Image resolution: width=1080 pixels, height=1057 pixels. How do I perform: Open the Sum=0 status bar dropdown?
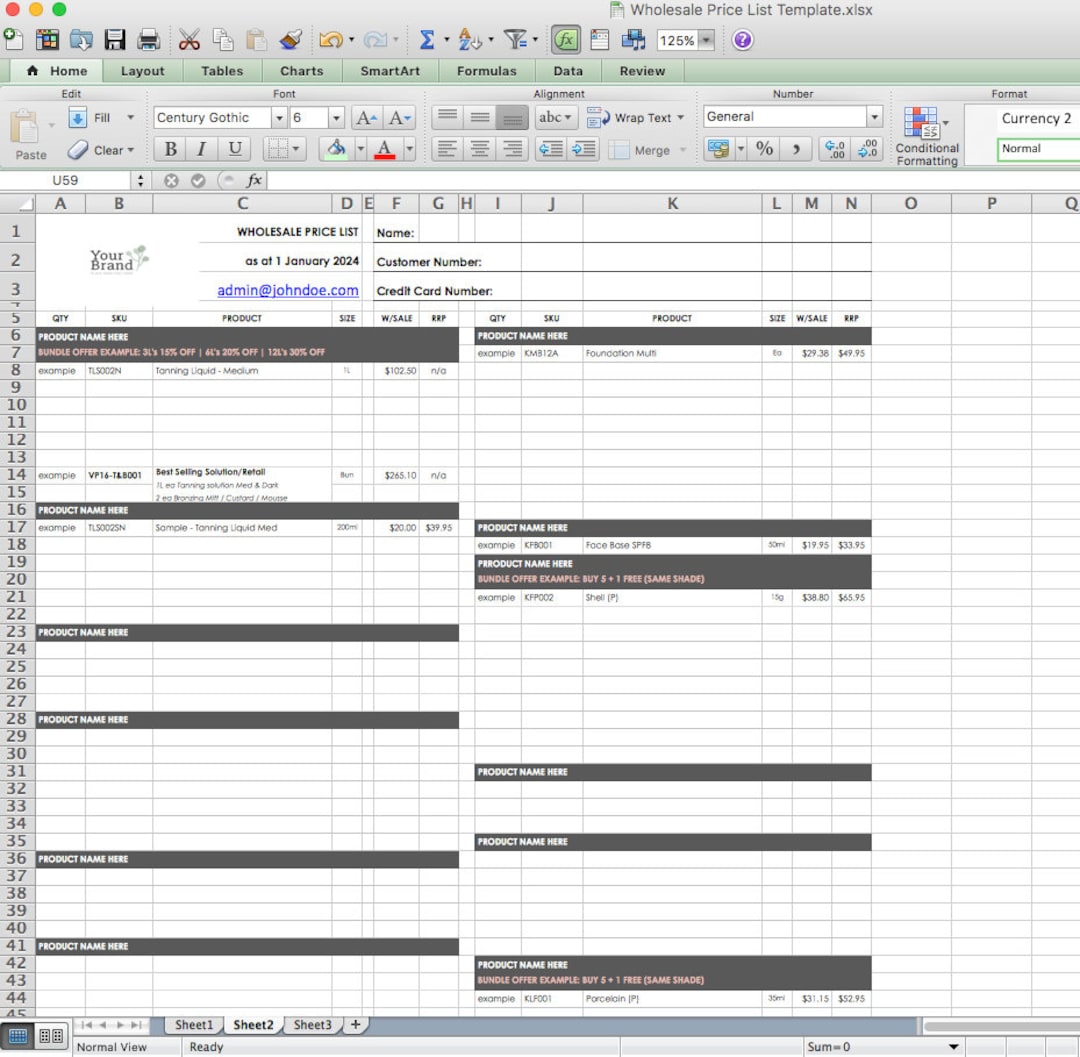pos(953,1047)
